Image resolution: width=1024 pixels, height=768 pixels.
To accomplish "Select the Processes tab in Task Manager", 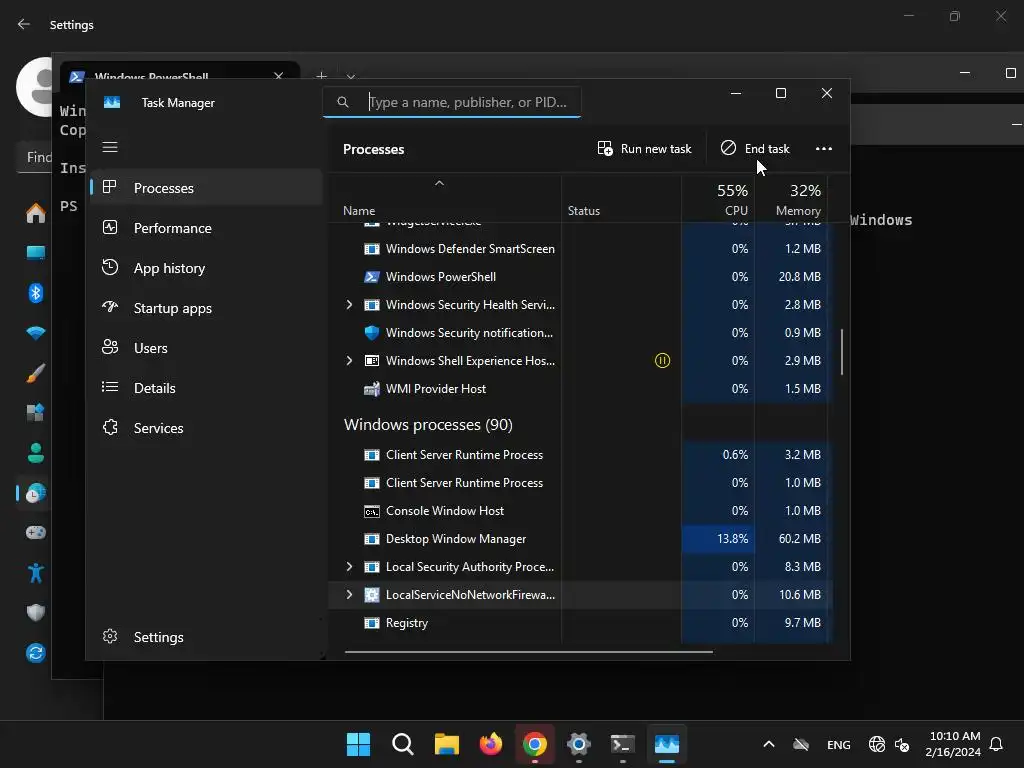I will pyautogui.click(x=206, y=188).
